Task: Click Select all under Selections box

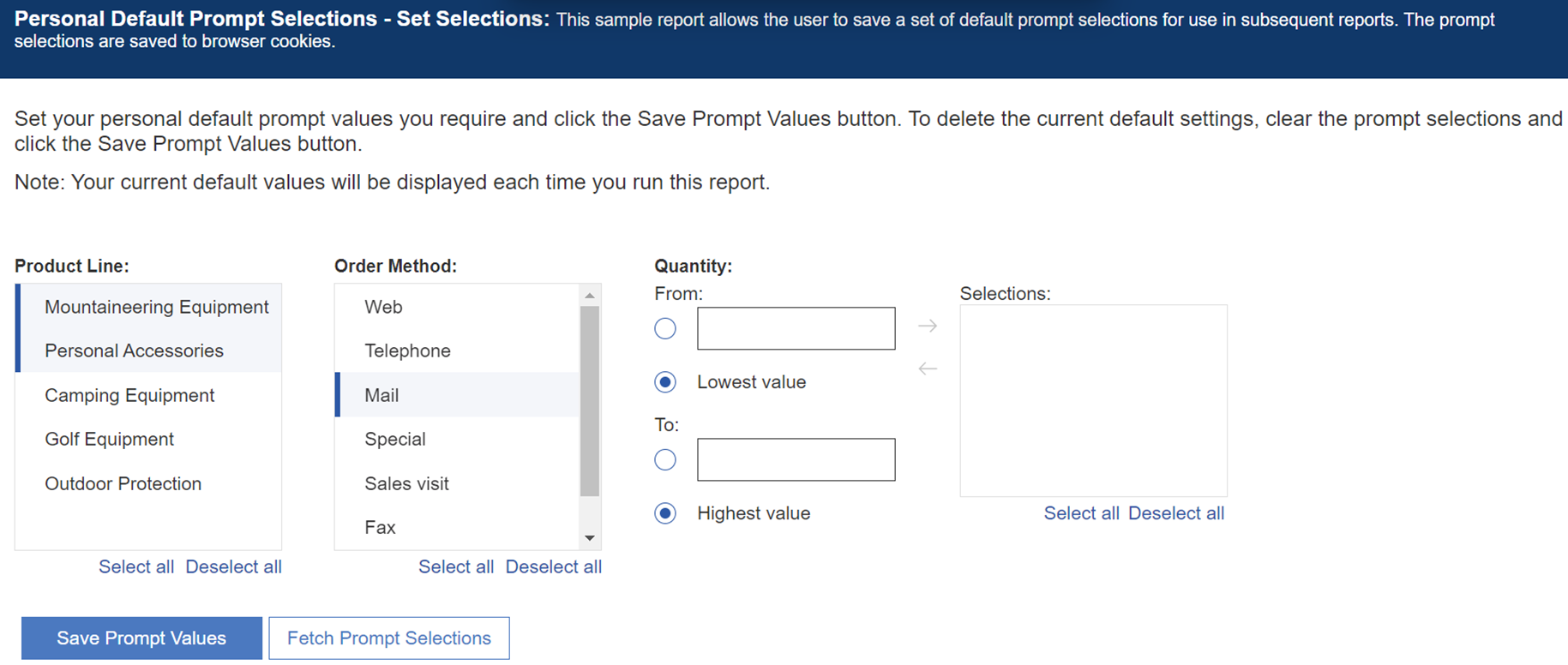Action: click(x=1081, y=513)
